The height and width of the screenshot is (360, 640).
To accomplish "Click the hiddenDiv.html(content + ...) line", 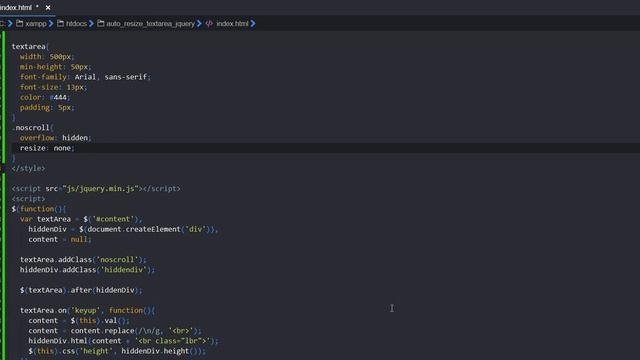I will [x=123, y=341].
